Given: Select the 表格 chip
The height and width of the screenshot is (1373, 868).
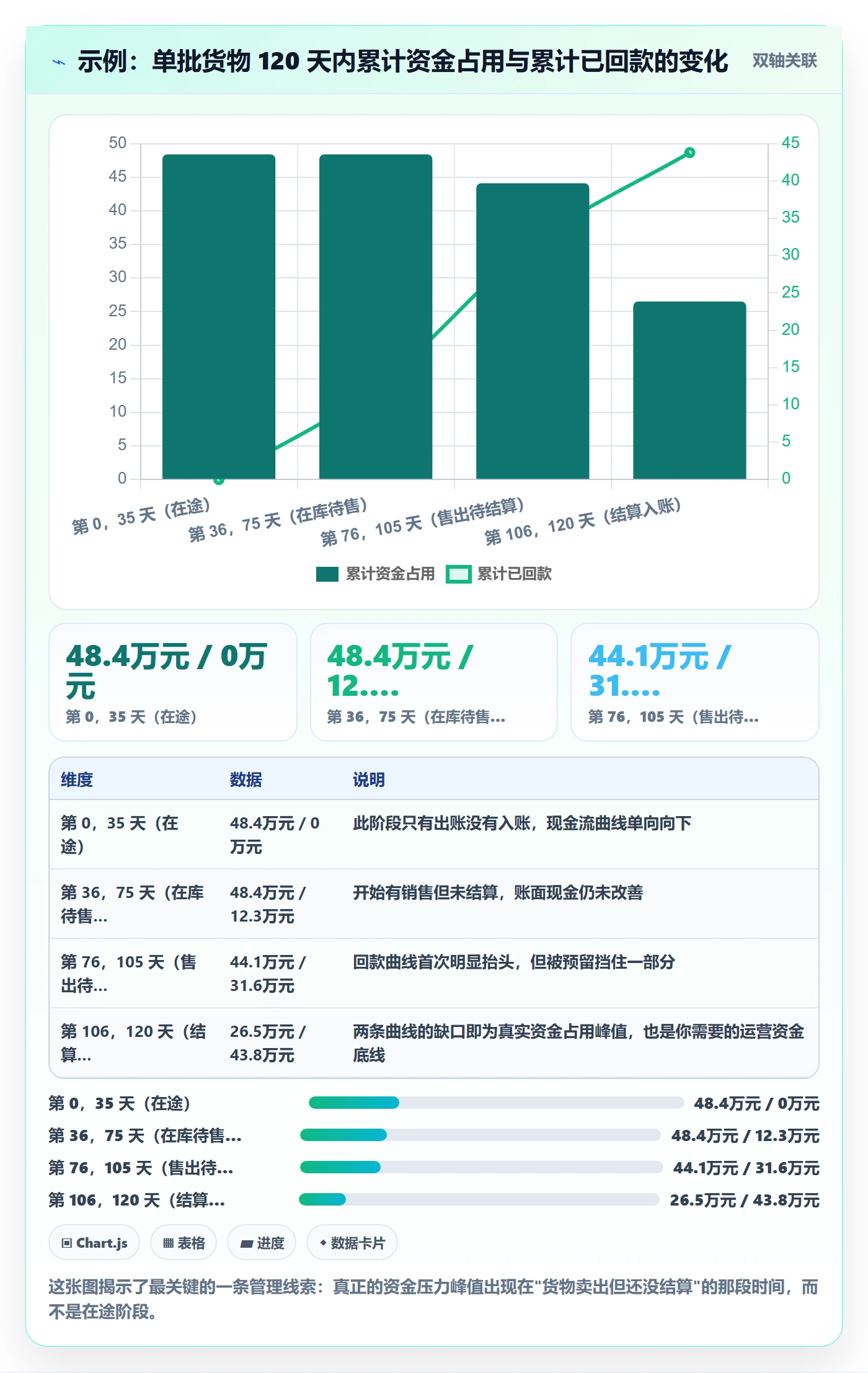Looking at the screenshot, I should click(x=184, y=1243).
